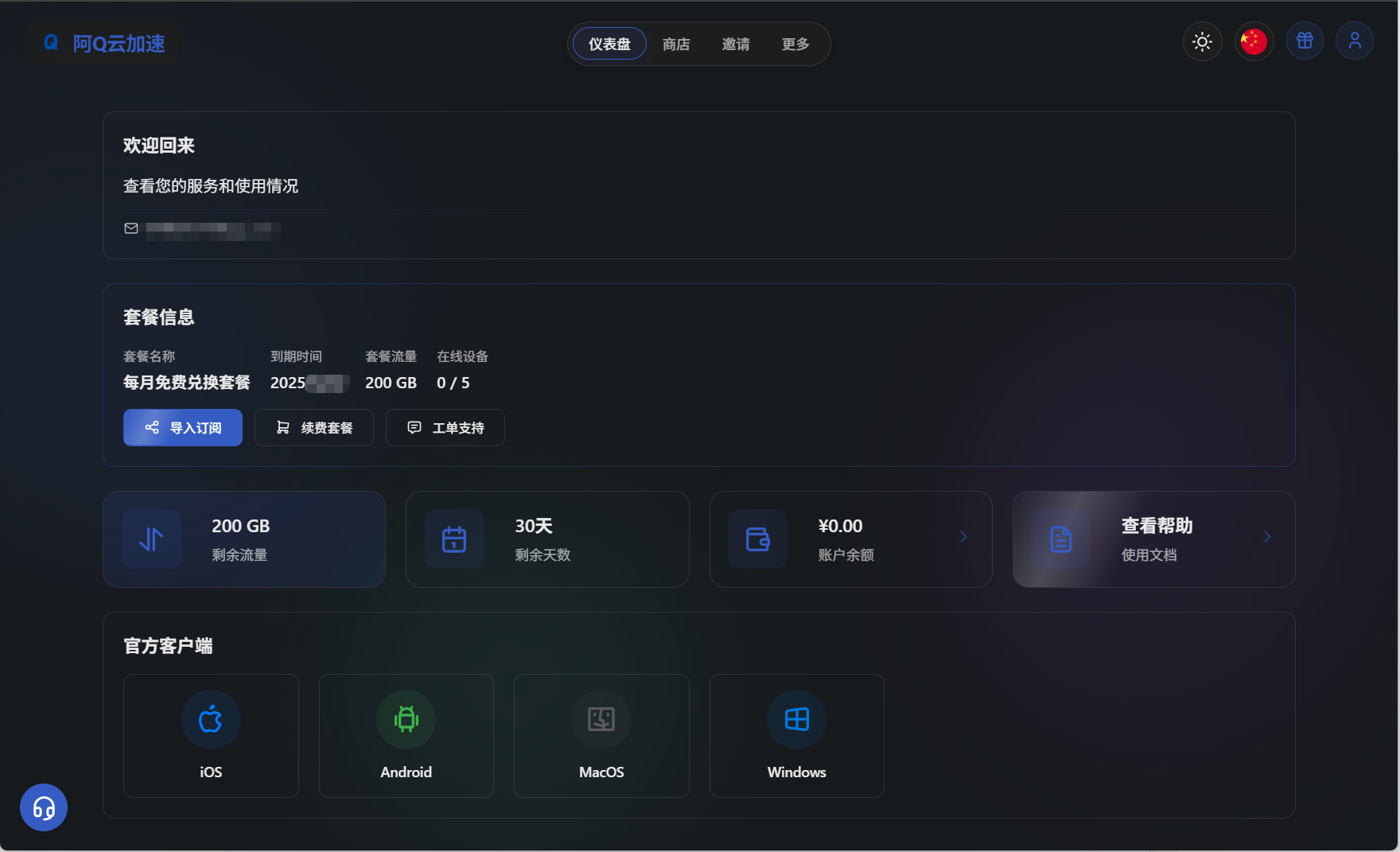
Task: Expand the 更多 menu
Action: click(795, 45)
